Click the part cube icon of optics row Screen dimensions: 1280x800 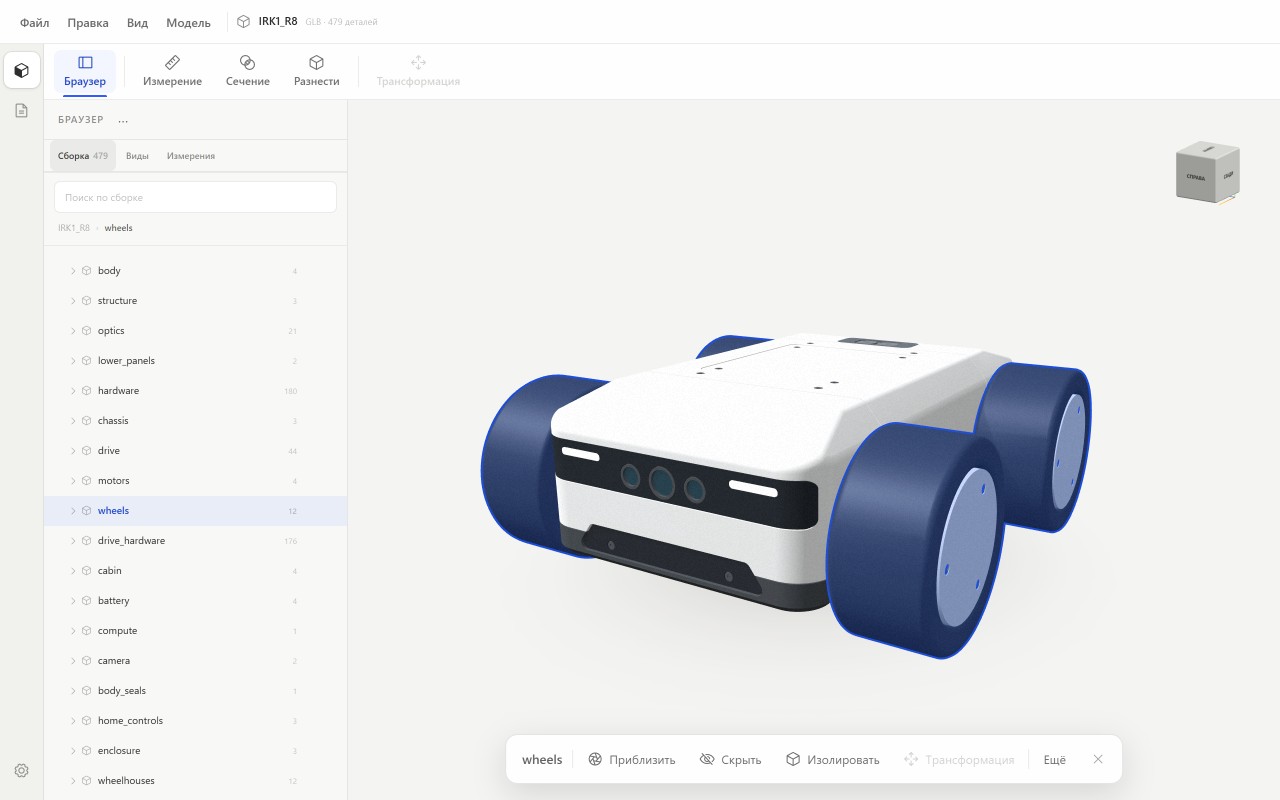tap(87, 331)
